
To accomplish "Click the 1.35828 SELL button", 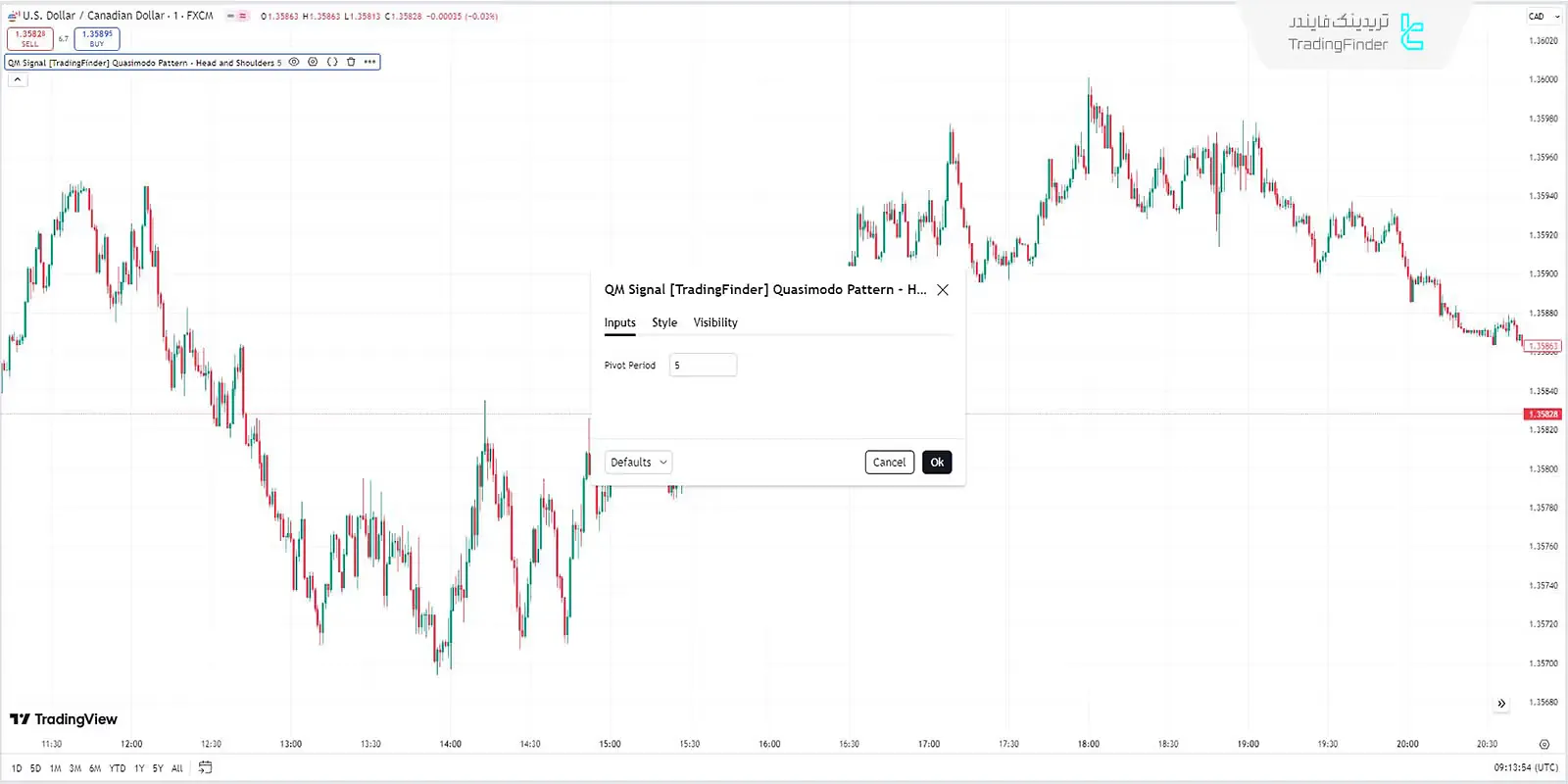I will click(30, 38).
